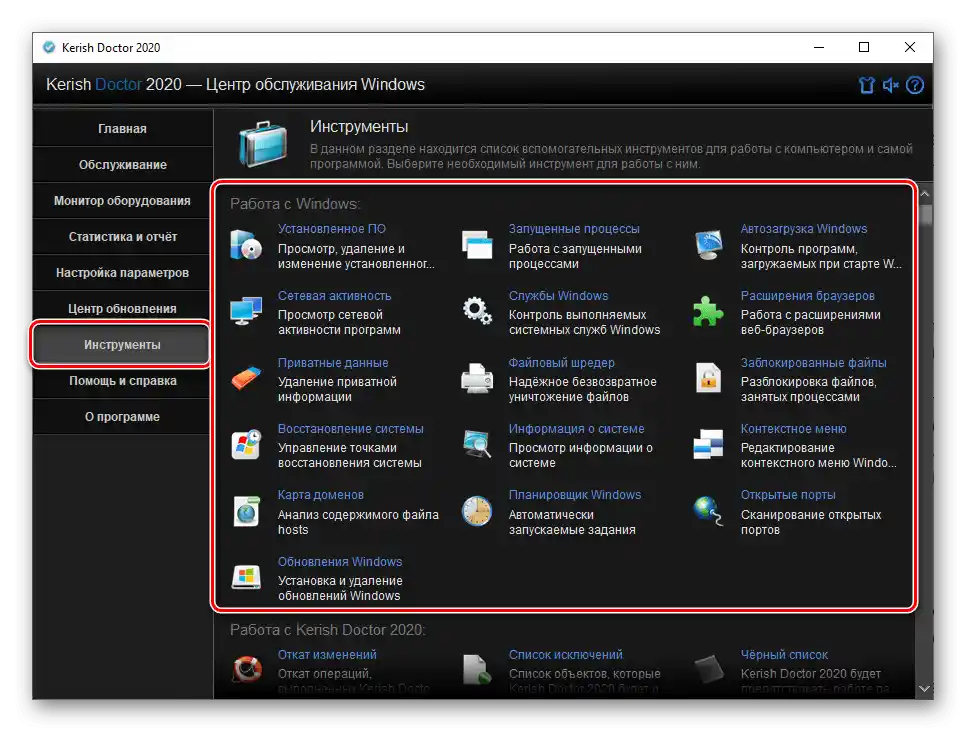Click the Kerish Doctor title bar app icon

point(49,47)
